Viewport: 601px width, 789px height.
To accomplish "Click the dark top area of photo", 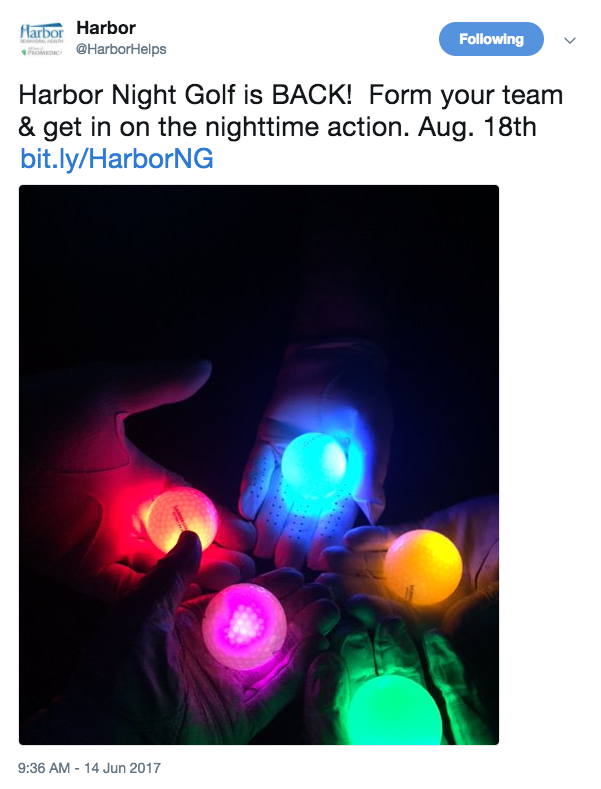I will pyautogui.click(x=259, y=252).
